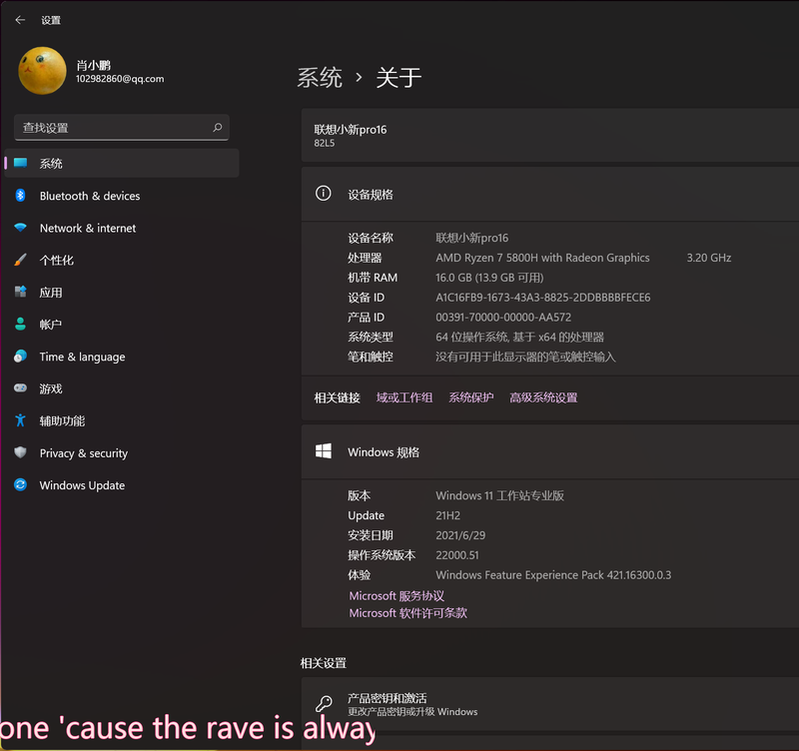Click the 游戏 gamepad icon
799x751 pixels.
click(x=20, y=388)
